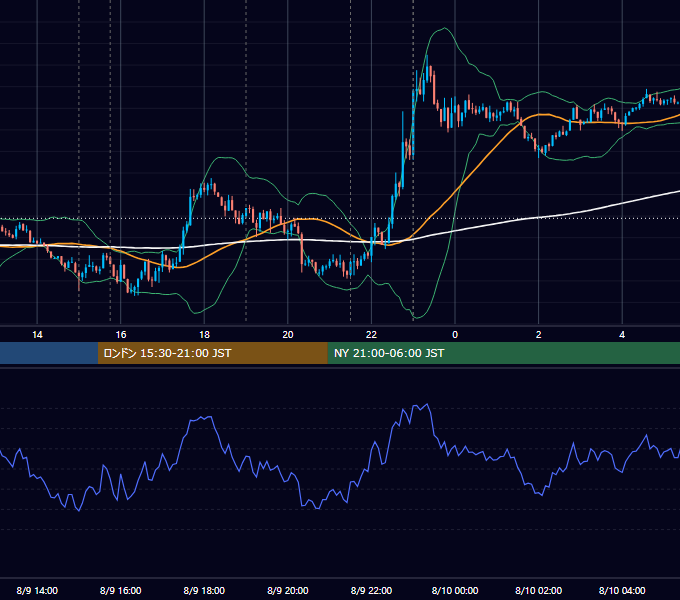Click the blue session band before ロンドン

coord(49,353)
